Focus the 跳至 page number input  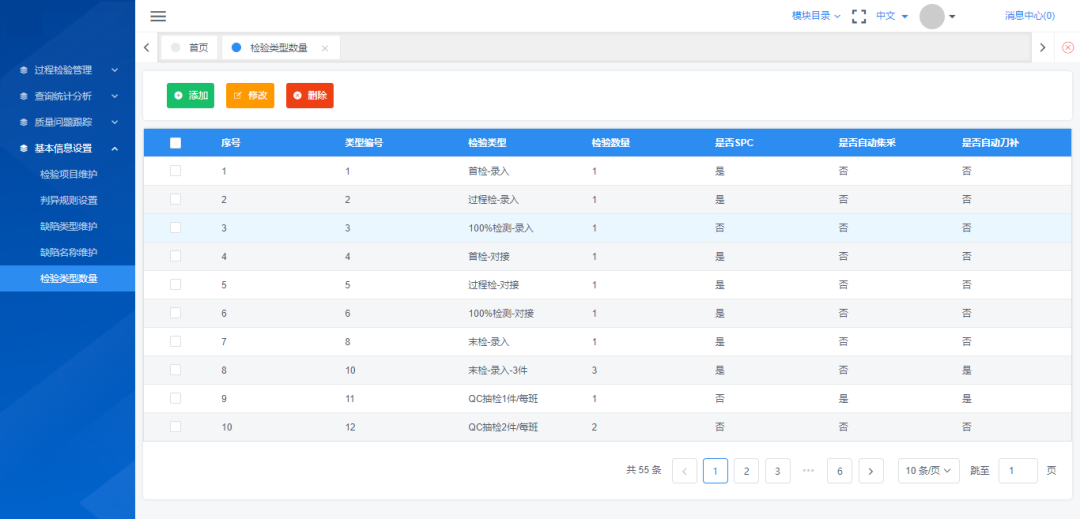1018,471
